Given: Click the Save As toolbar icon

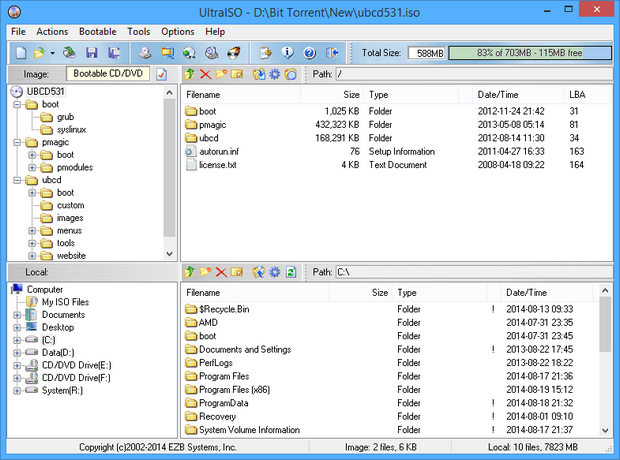Looking at the screenshot, I should (114, 53).
